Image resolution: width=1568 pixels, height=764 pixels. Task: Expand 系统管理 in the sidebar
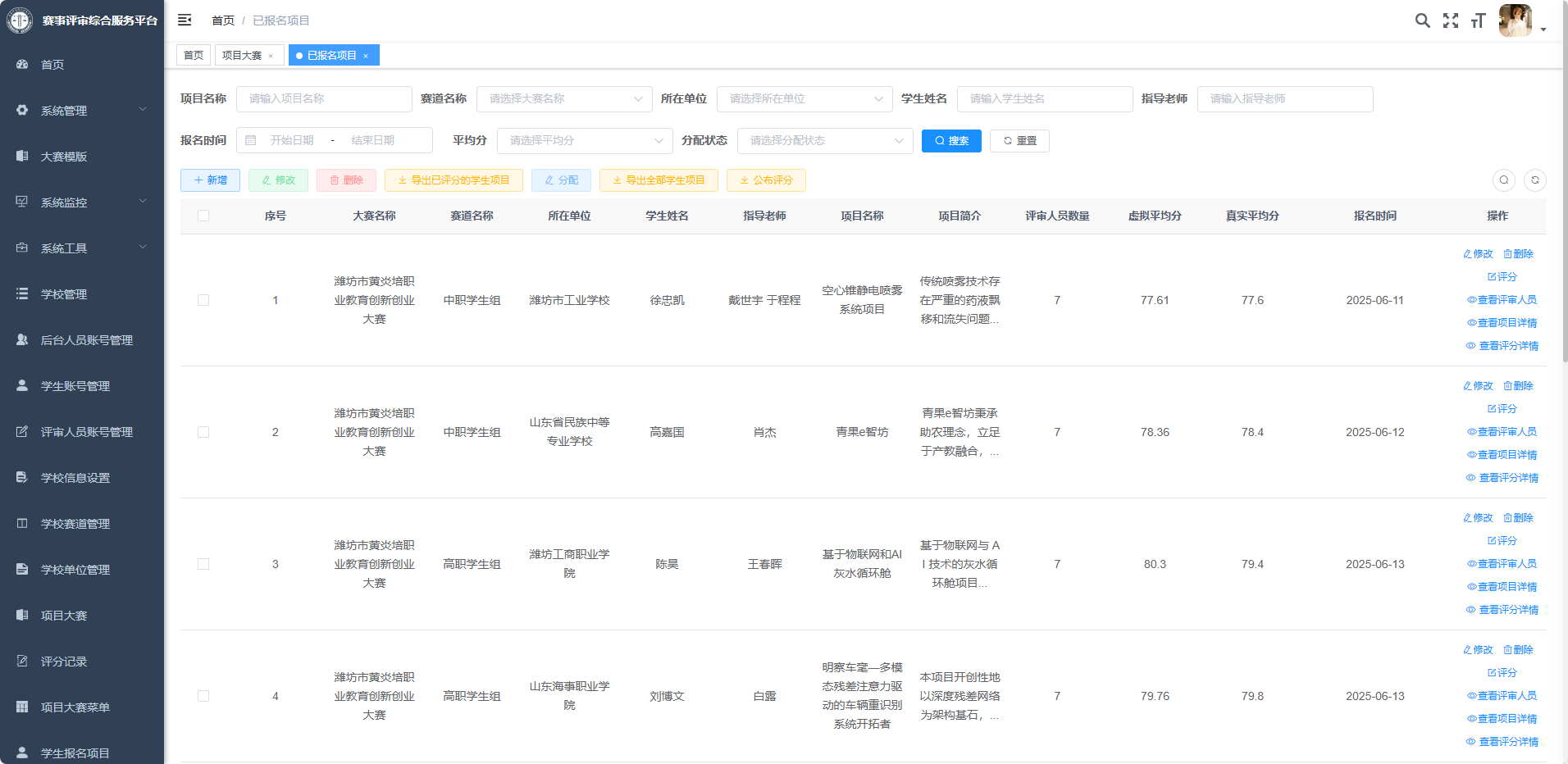pos(81,111)
